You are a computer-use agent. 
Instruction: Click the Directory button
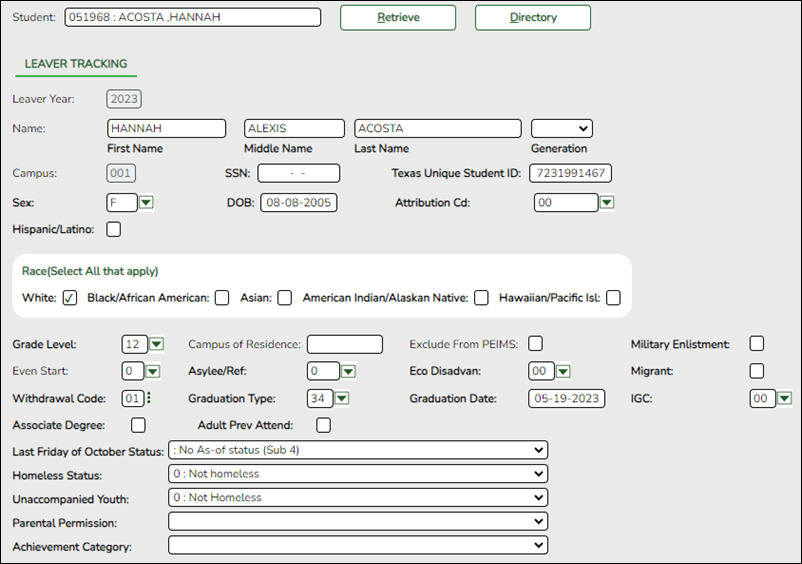[533, 18]
